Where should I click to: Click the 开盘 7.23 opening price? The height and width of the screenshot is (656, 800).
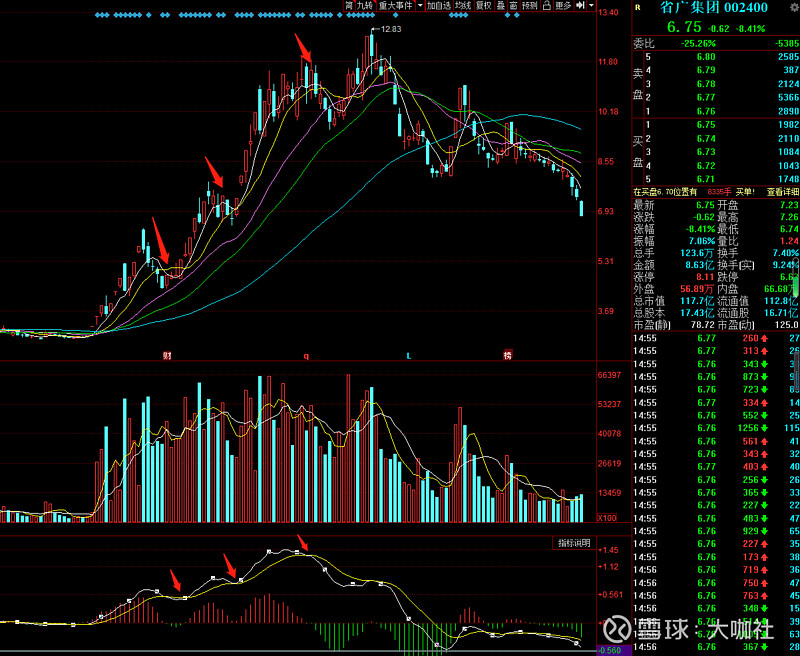789,205
